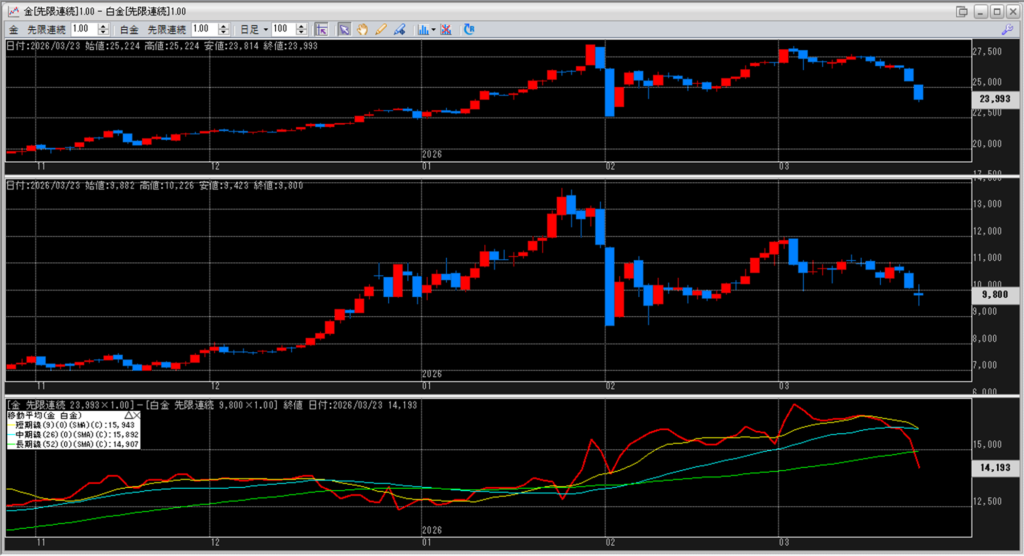The image size is (1024, 556).
Task: Click the 金 symbol button in toolbar
Action: (x=14, y=30)
